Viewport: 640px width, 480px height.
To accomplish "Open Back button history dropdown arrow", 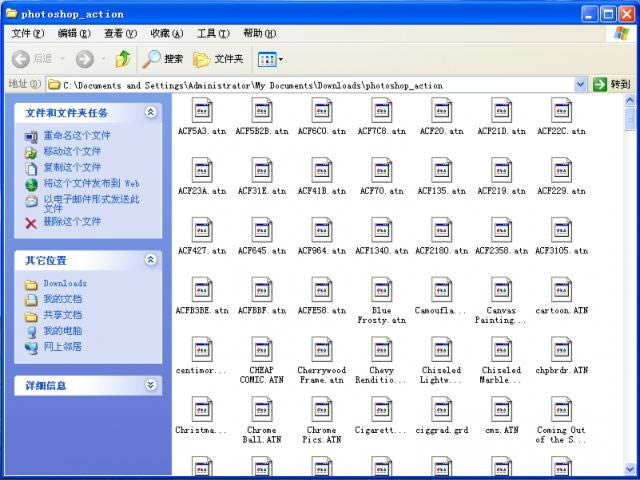I will tap(62, 59).
